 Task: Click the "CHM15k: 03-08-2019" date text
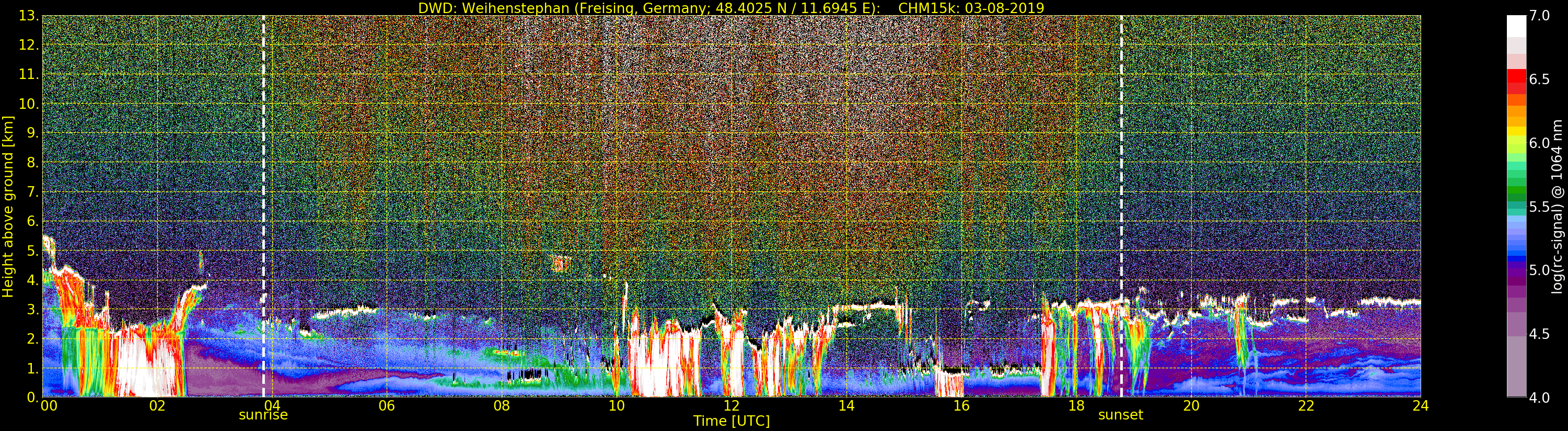tap(971, 8)
